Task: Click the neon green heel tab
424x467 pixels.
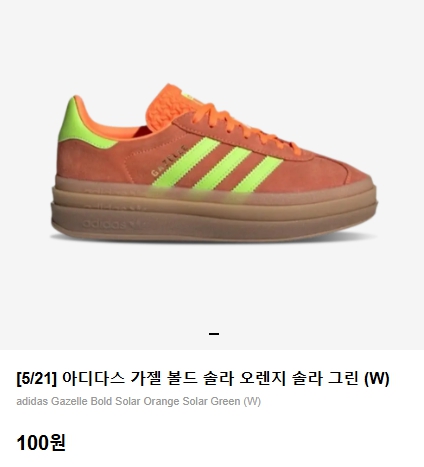Action: coord(83,124)
